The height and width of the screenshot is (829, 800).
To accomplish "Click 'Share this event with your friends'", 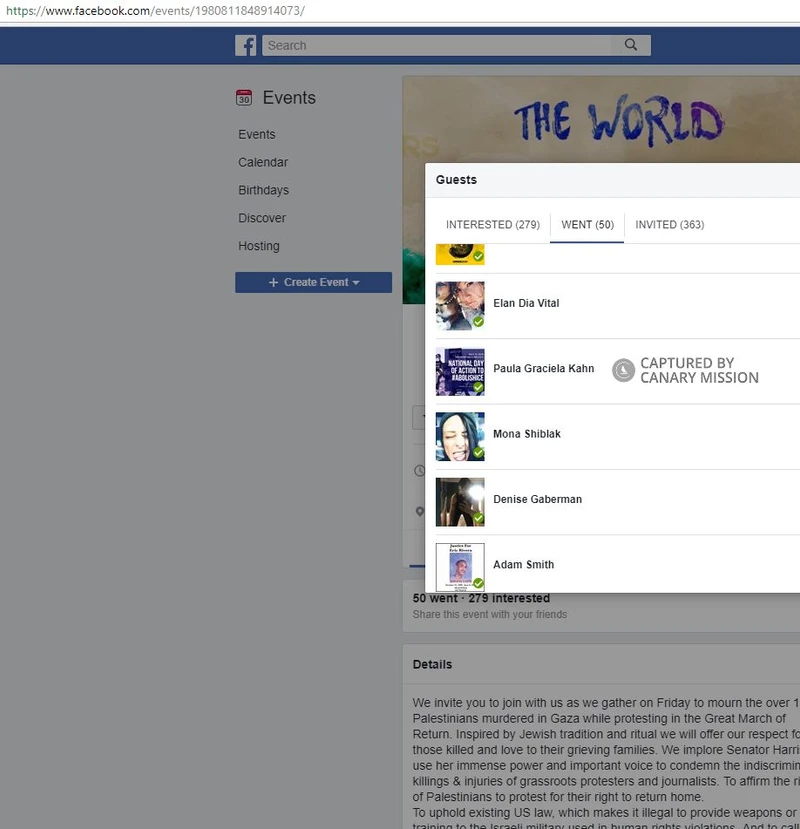I will [x=490, y=614].
